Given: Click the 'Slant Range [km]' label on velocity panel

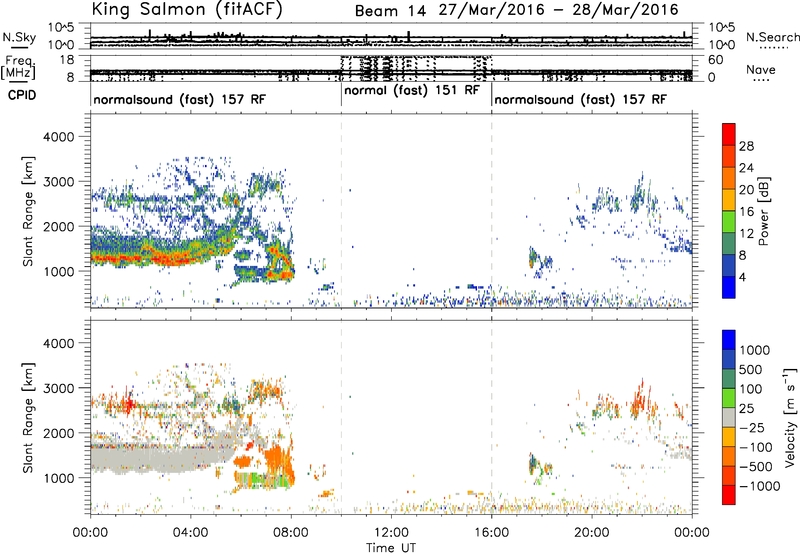Looking at the screenshot, I should click(x=28, y=418).
